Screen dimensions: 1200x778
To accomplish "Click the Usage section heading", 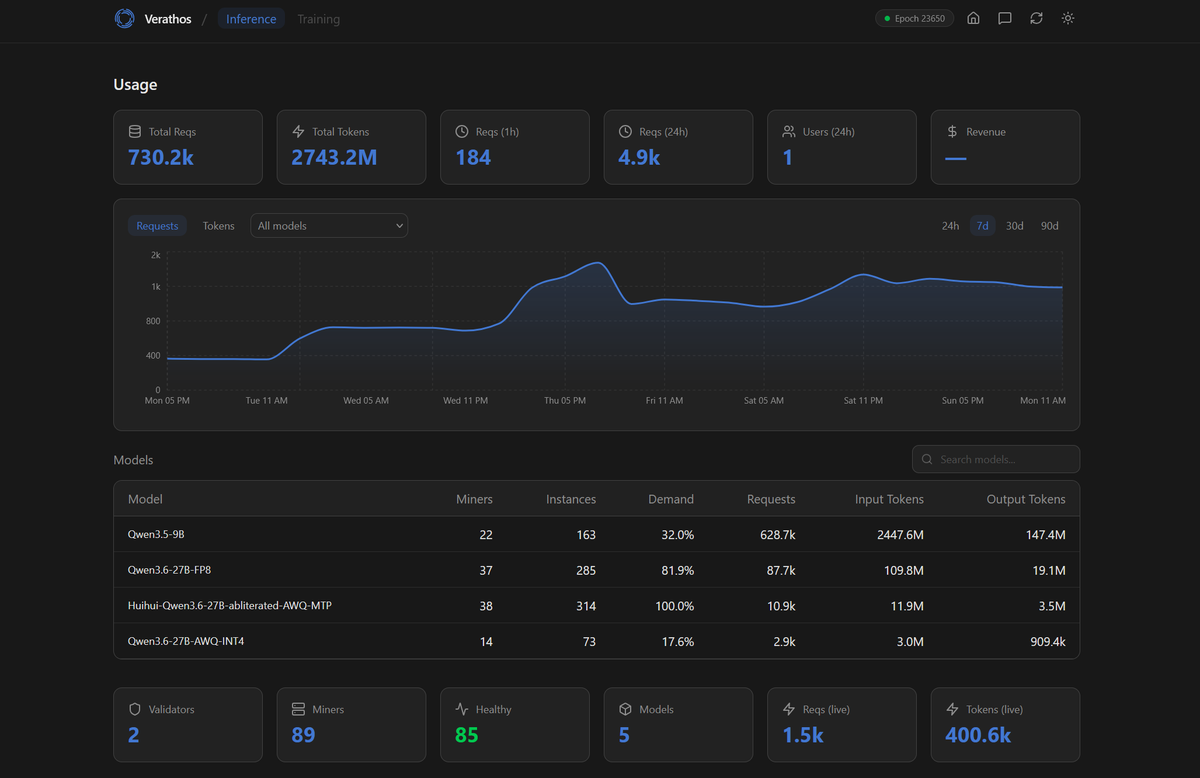I will 135,85.
